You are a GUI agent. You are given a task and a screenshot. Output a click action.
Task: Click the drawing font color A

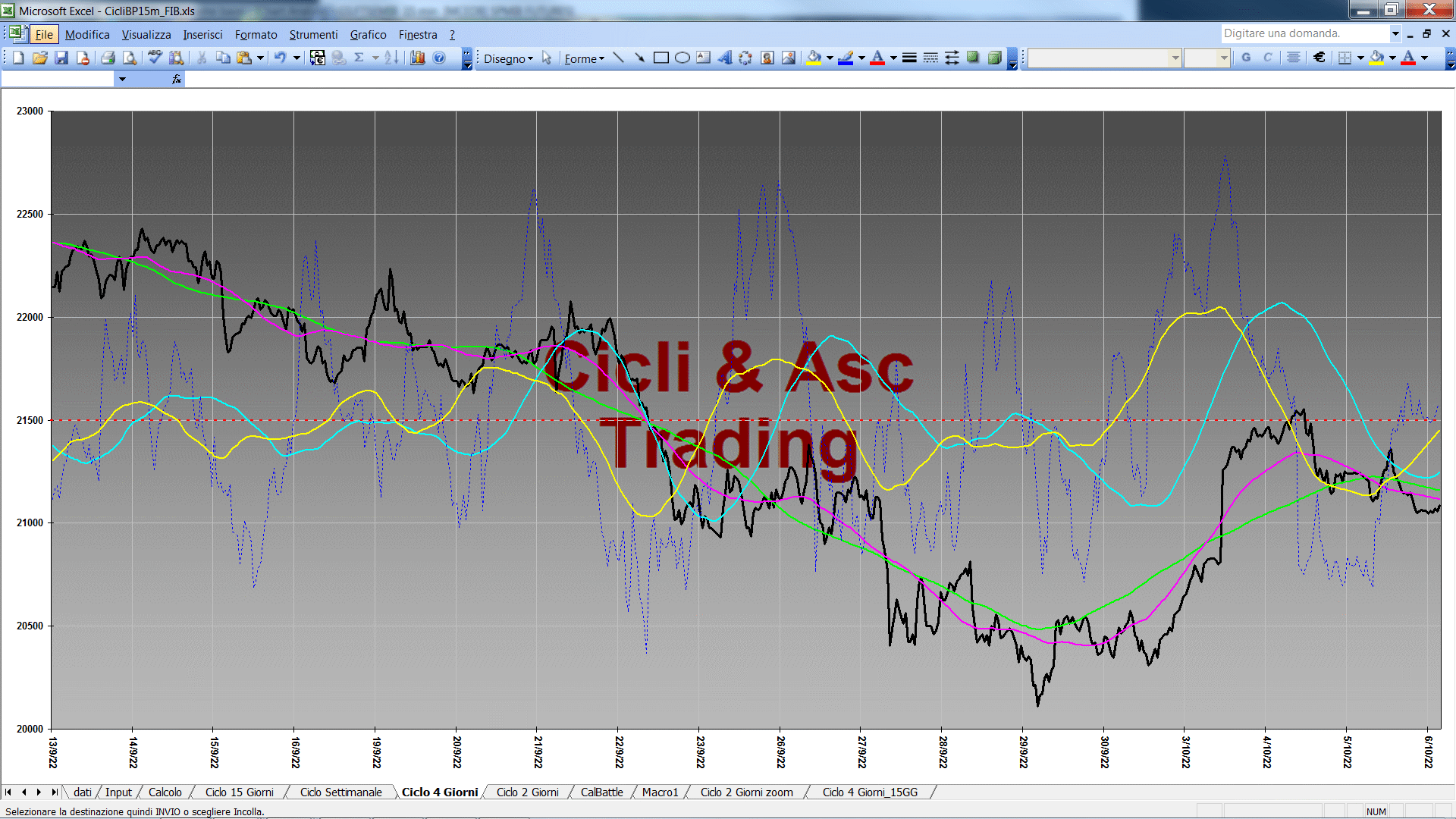point(877,58)
